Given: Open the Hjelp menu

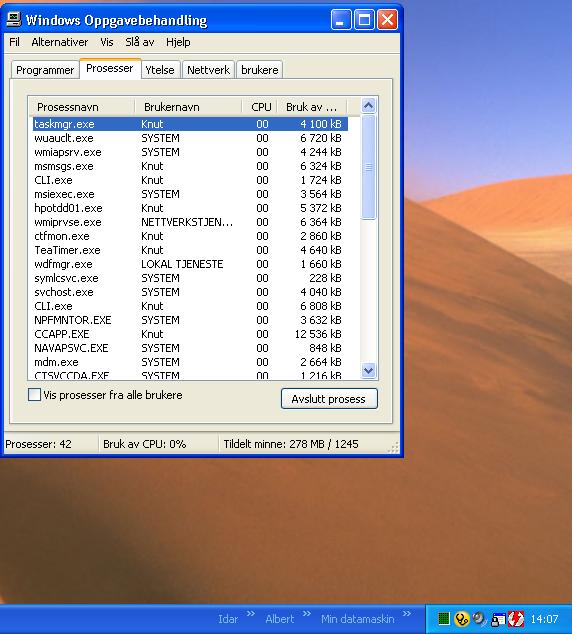Looking at the screenshot, I should [x=178, y=42].
